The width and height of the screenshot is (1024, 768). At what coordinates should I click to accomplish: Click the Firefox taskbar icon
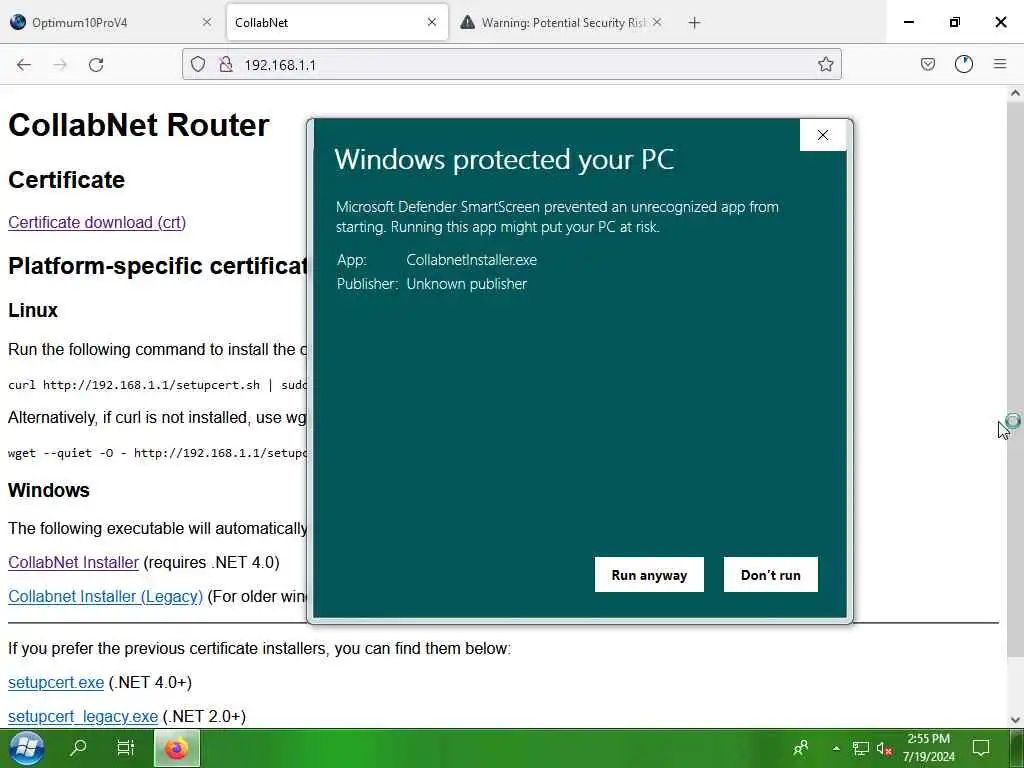176,748
